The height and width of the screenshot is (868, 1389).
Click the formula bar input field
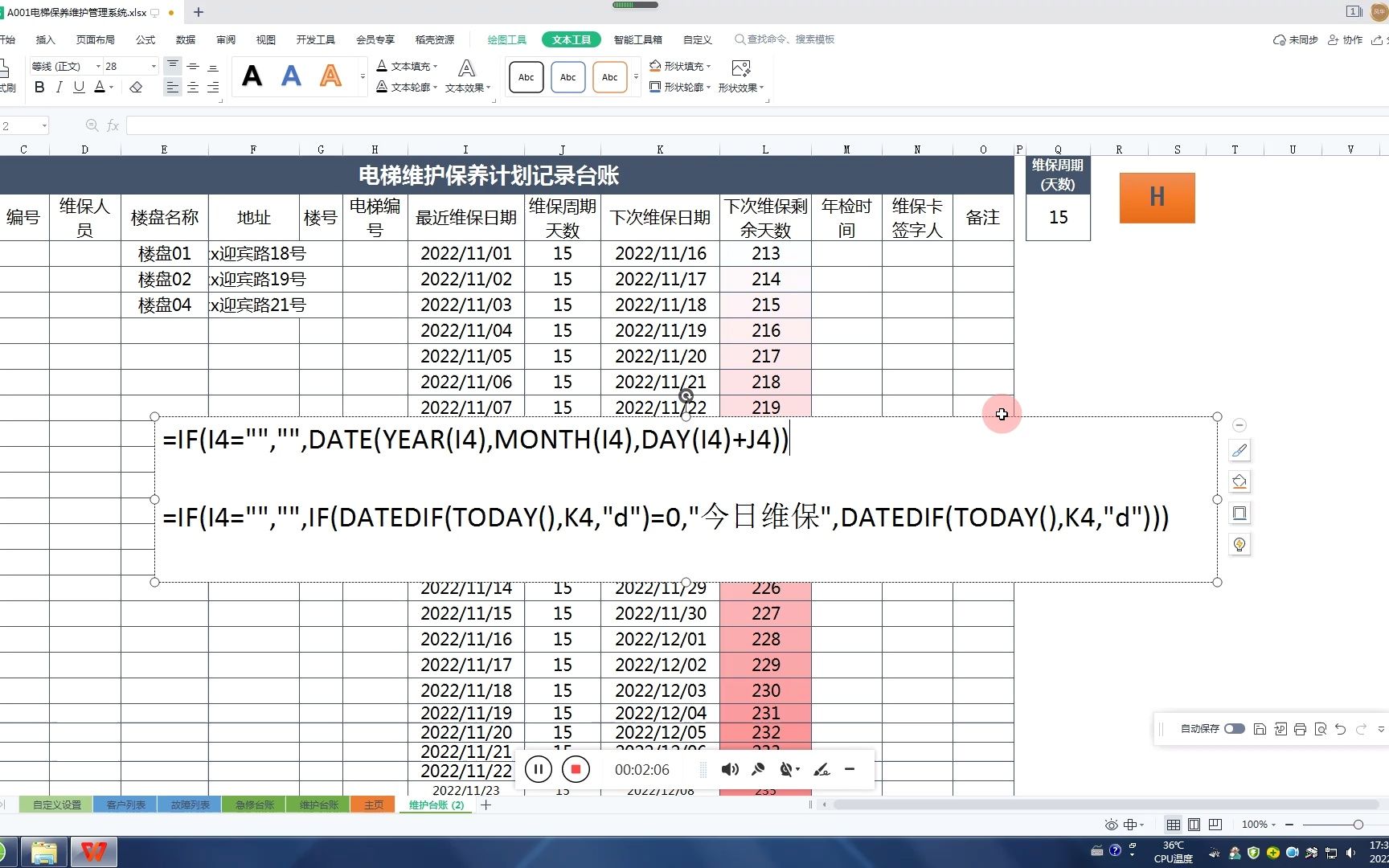tap(756, 125)
